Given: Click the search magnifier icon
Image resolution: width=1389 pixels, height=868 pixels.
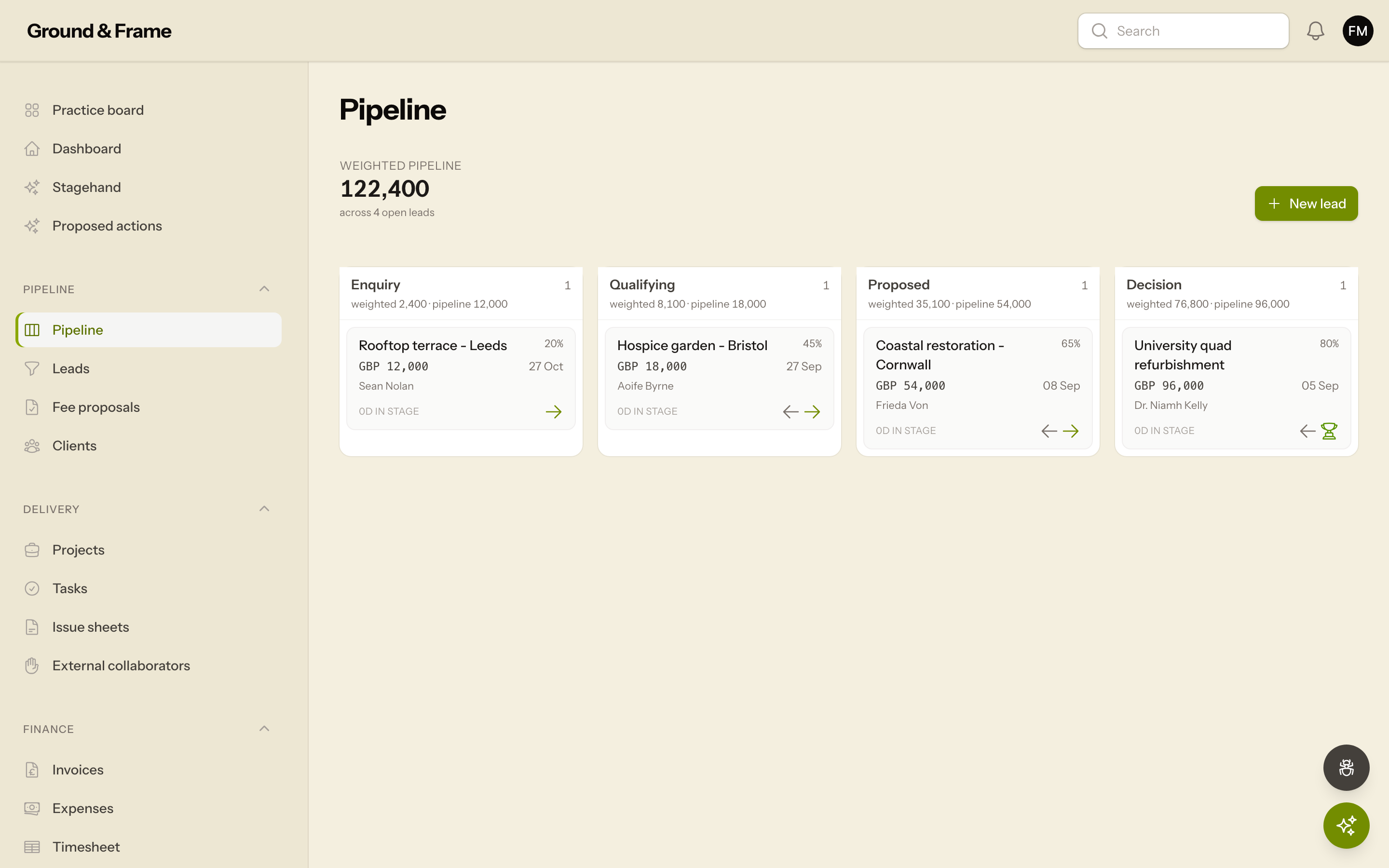Looking at the screenshot, I should (x=1099, y=31).
